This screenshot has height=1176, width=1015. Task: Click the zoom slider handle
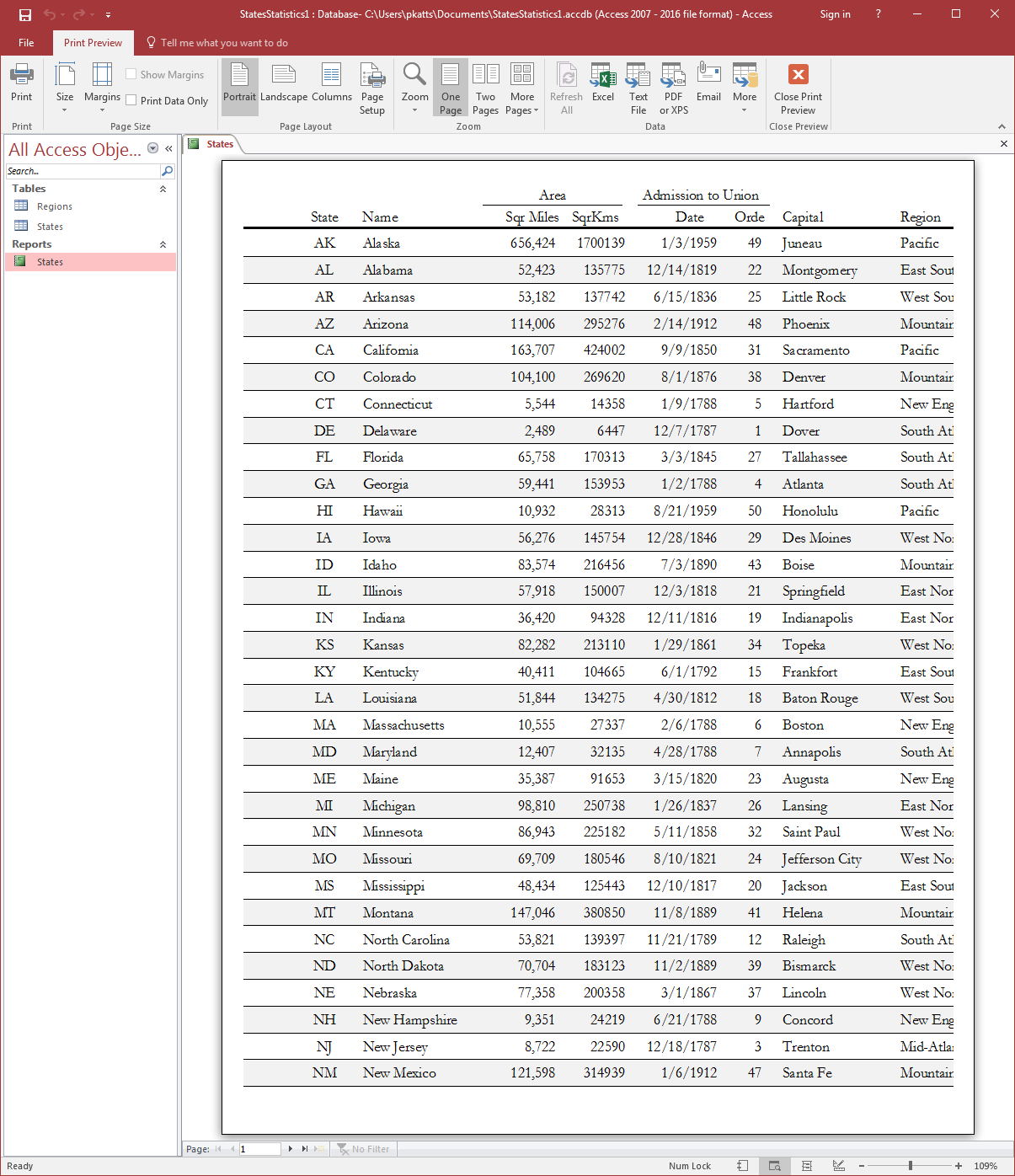coord(911,1166)
